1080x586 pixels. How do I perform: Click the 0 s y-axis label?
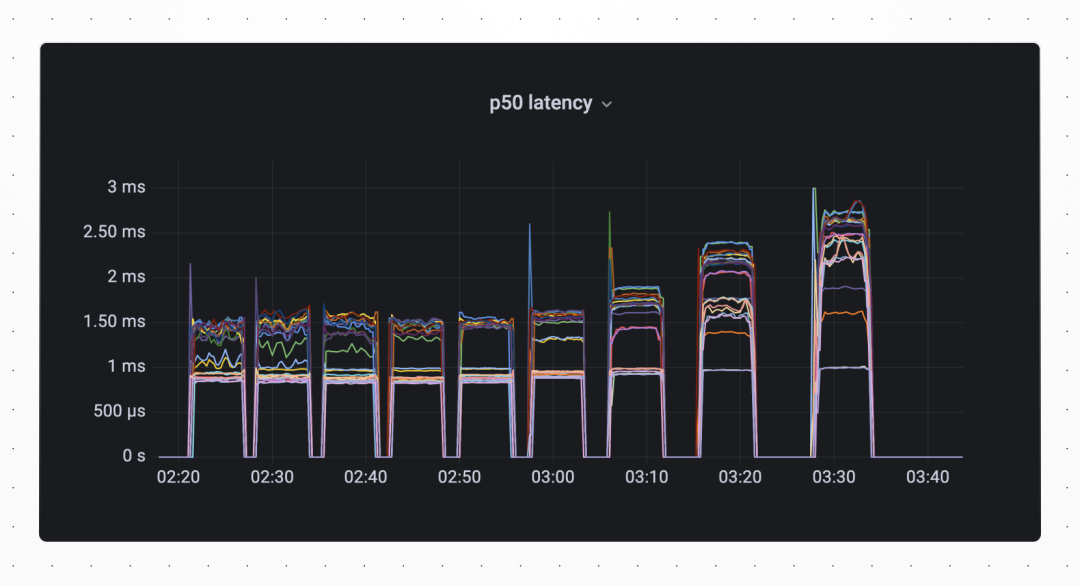pyautogui.click(x=134, y=456)
